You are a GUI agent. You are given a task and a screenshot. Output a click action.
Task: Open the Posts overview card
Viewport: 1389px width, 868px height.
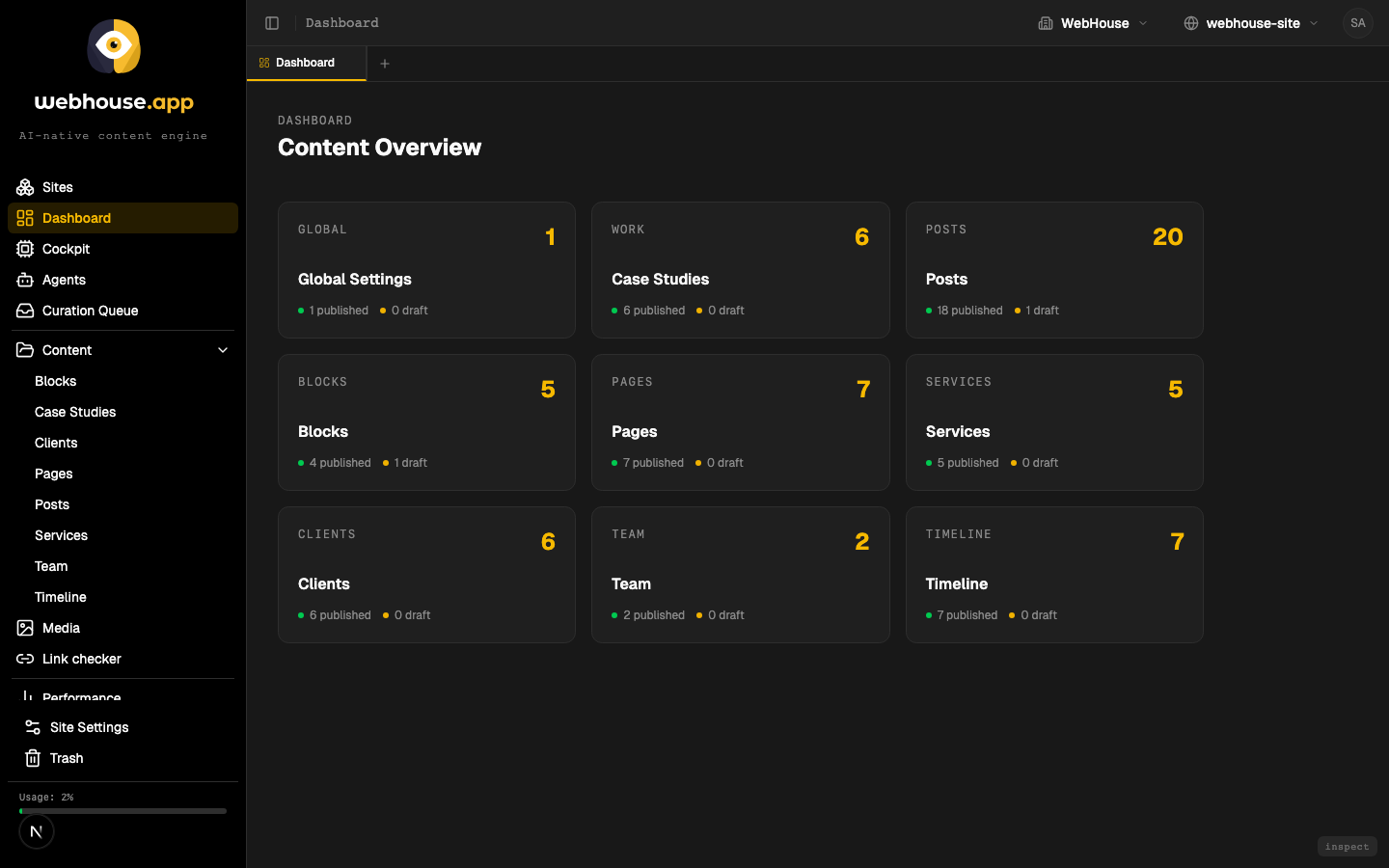tap(1054, 270)
